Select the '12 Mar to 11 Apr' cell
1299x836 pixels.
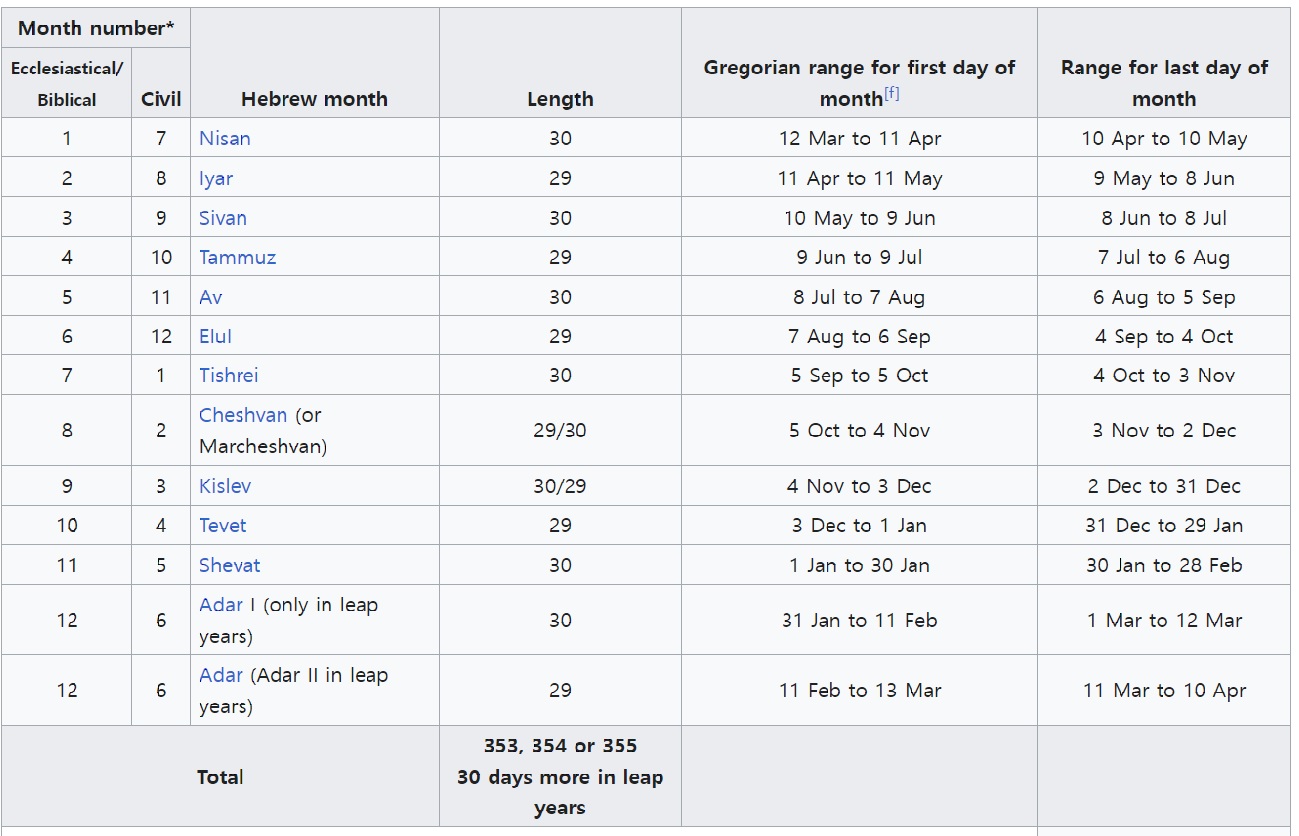860,138
